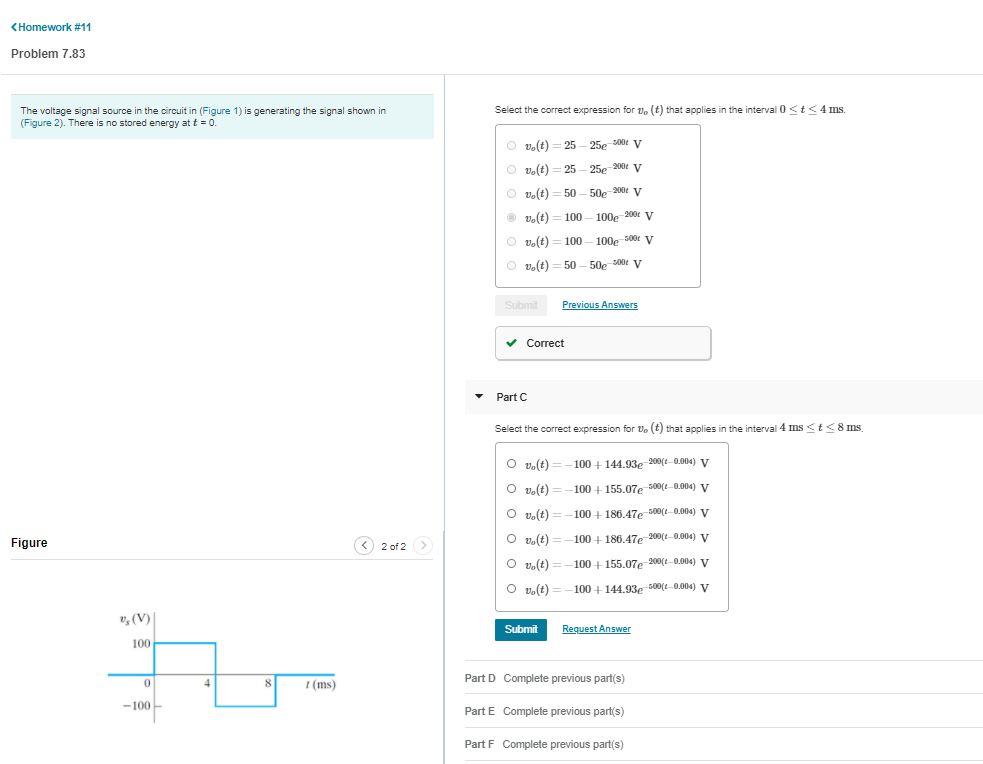Choose the −100 + 186.47e^−500(t−0.004) expression
Image resolution: width=983 pixels, height=764 pixels.
511,514
